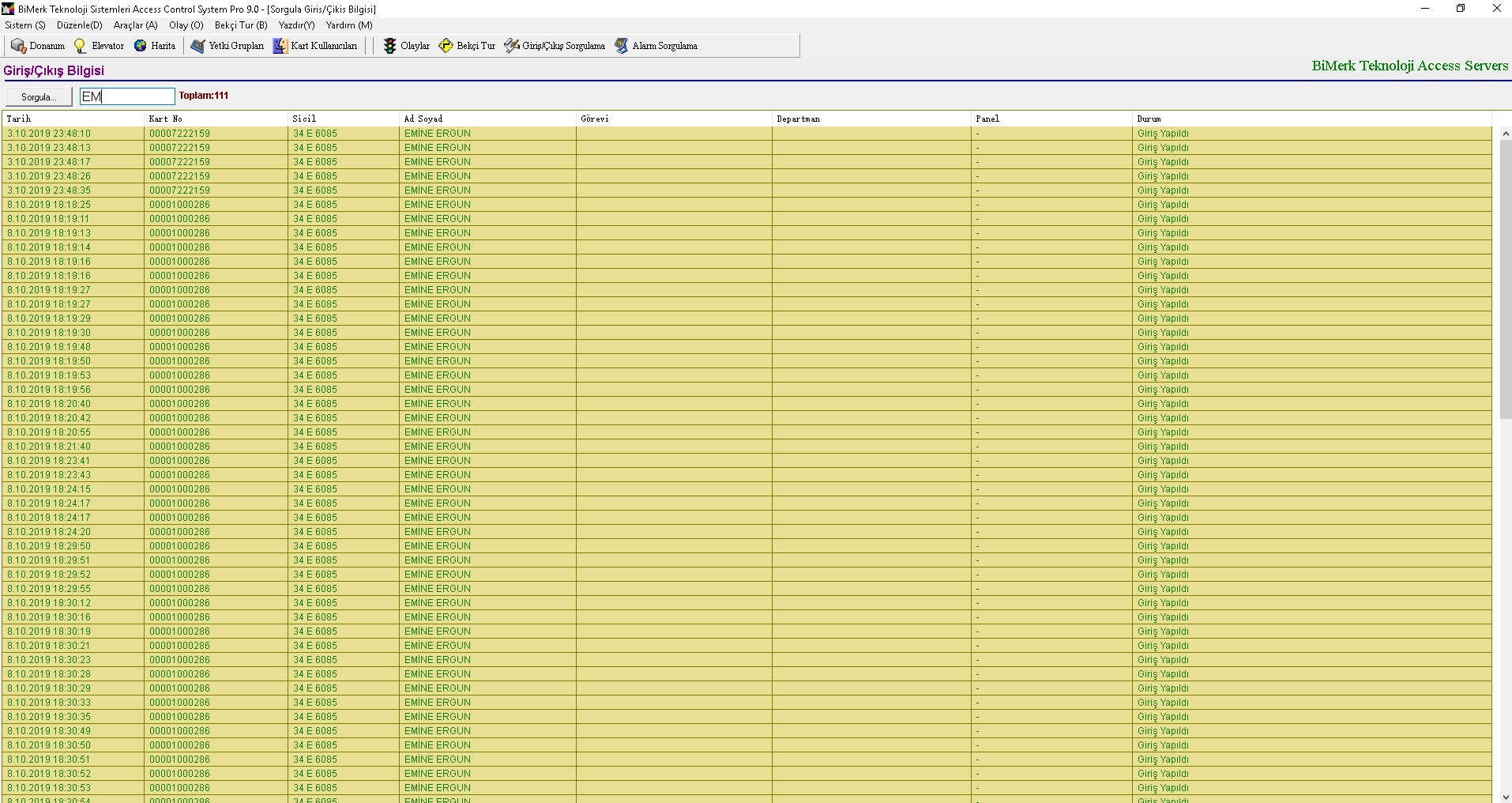Click the Bekçi Tur toolbar icon
The height and width of the screenshot is (803, 1512).
click(x=446, y=46)
